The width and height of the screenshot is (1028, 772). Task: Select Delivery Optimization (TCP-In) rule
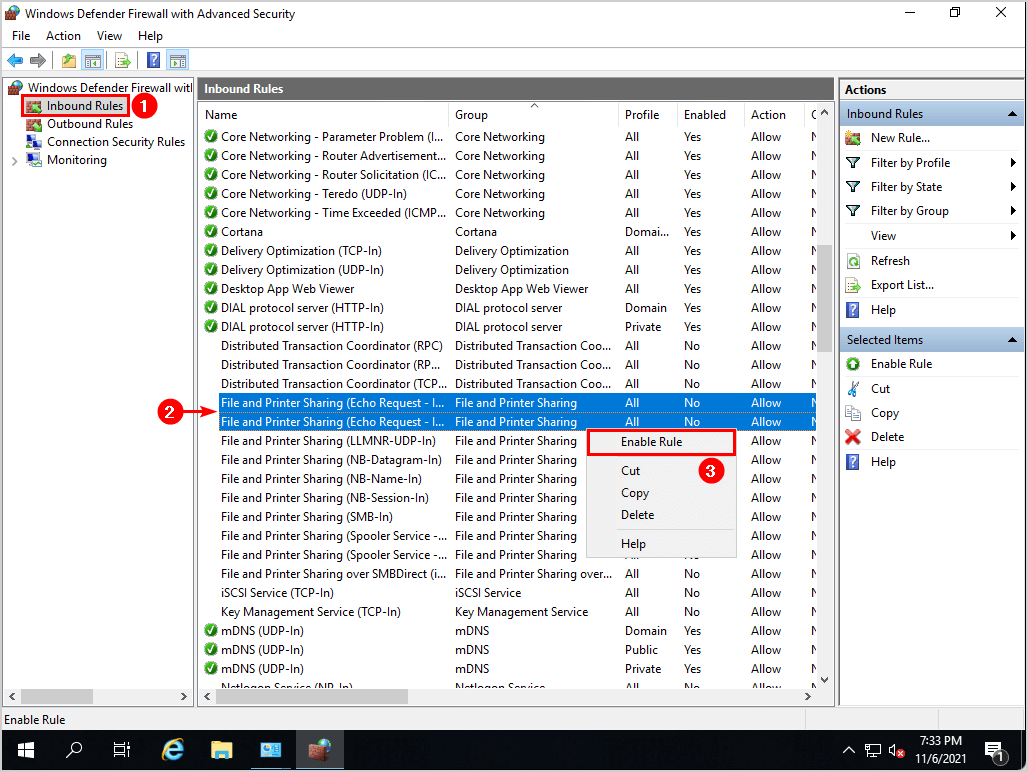301,251
